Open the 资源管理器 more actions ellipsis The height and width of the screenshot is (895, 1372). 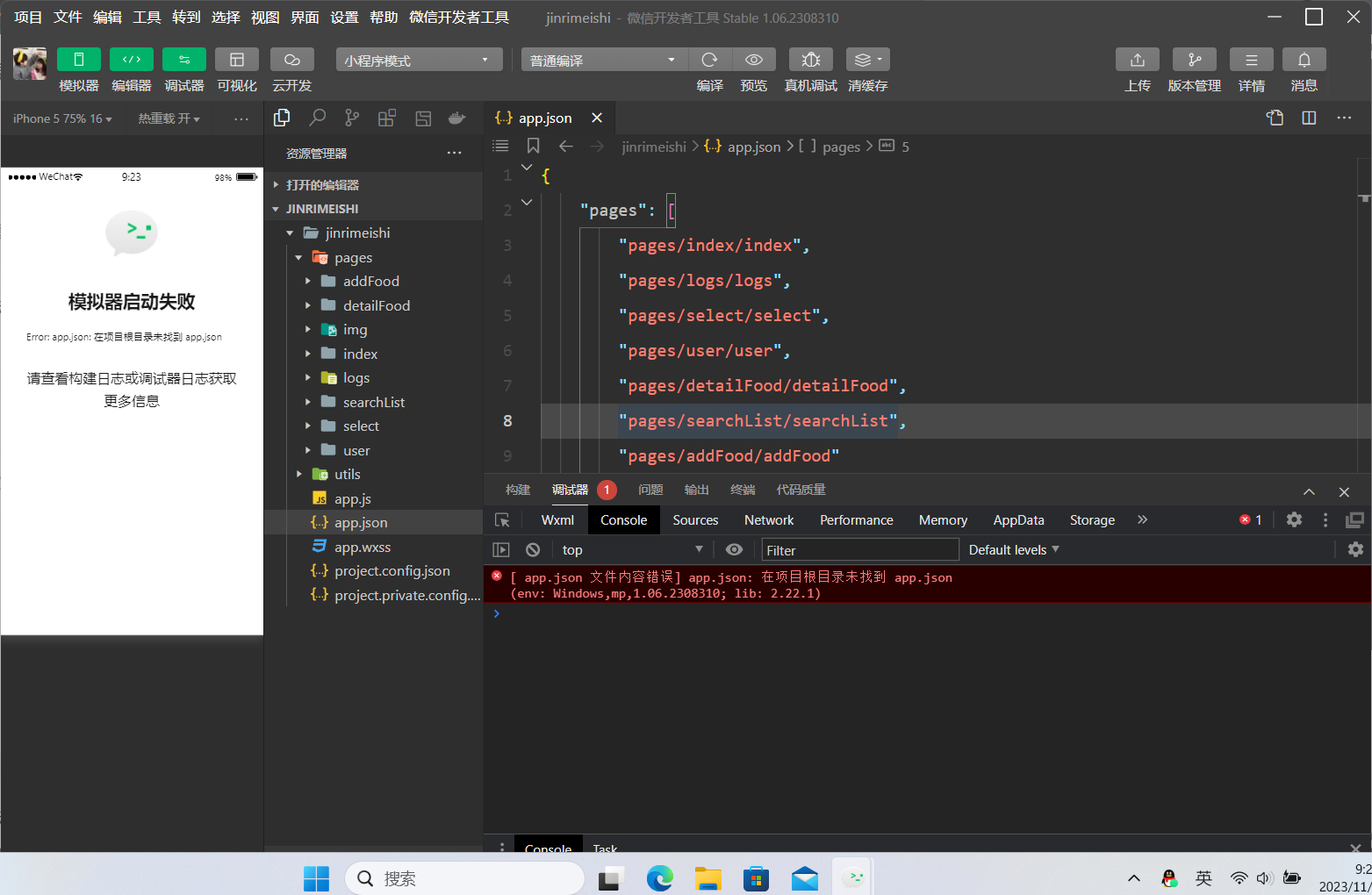pos(454,154)
